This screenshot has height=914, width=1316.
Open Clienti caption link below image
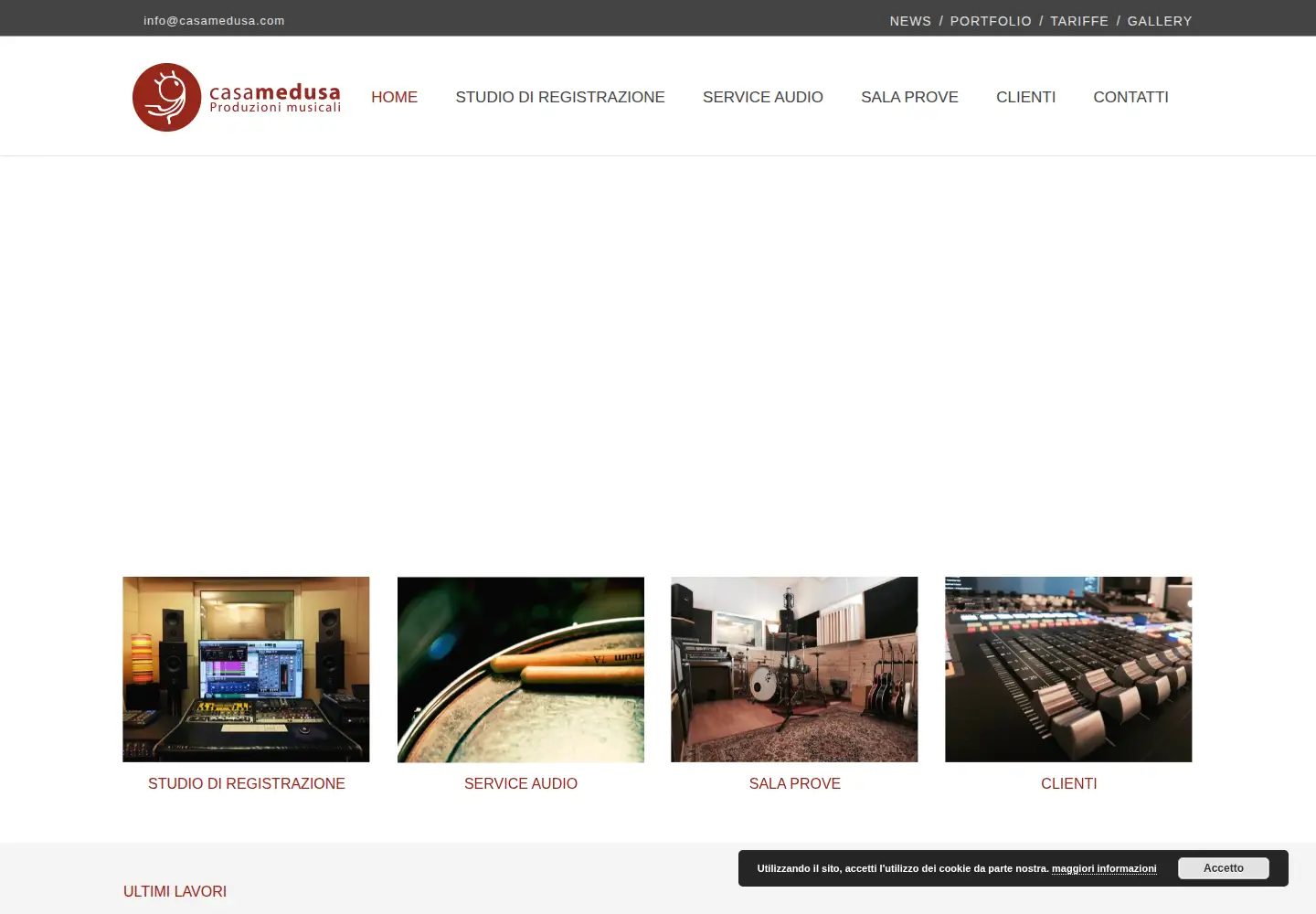[1069, 783]
